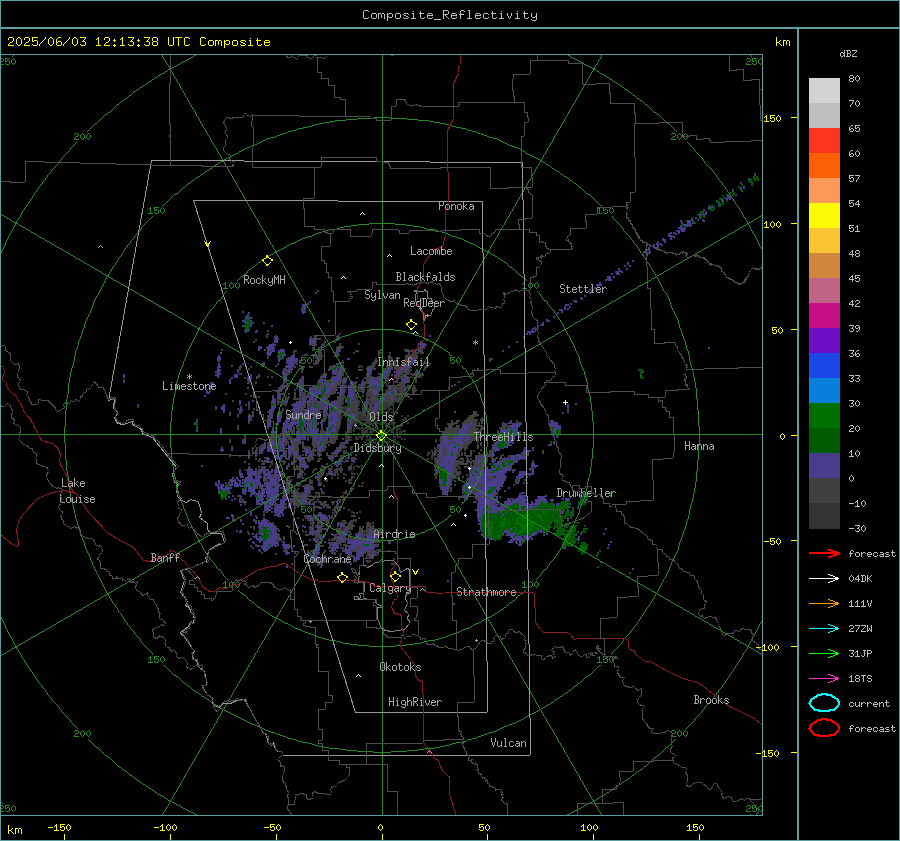Select the 20 dBZ green color swatch
Viewport: 900px width, 841px height.
824,416
